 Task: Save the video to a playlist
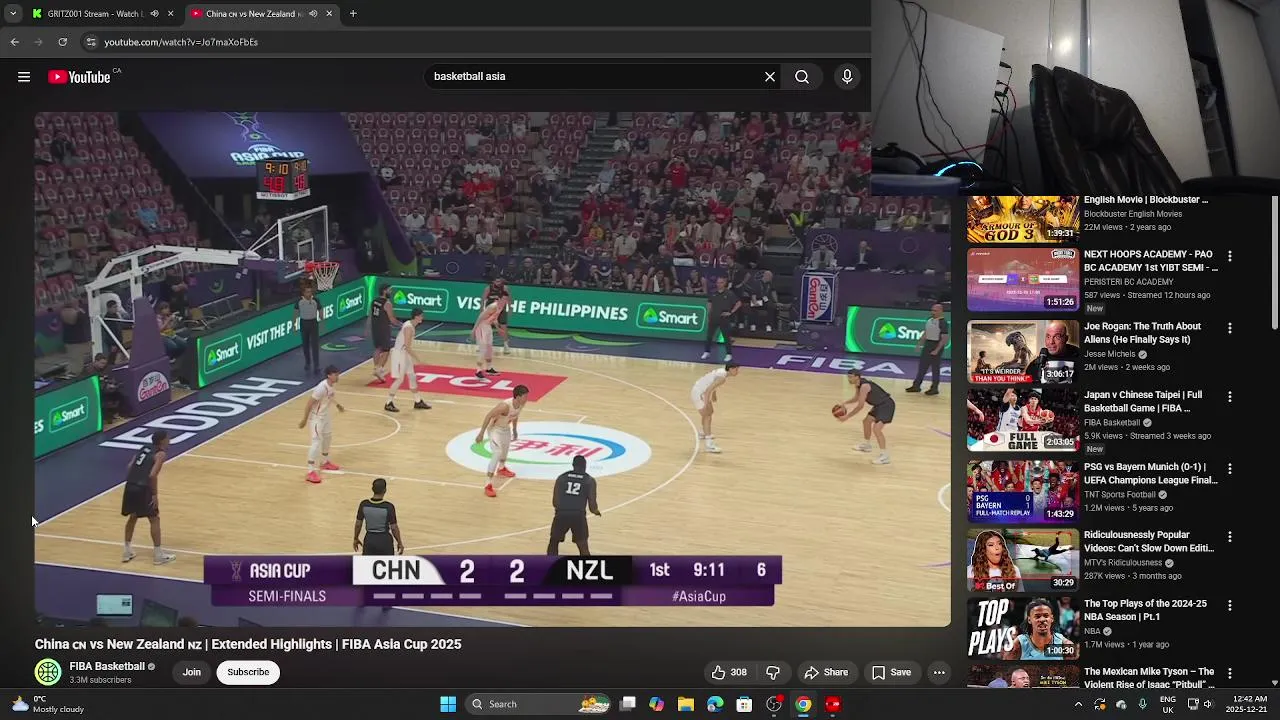pyautogui.click(x=891, y=673)
